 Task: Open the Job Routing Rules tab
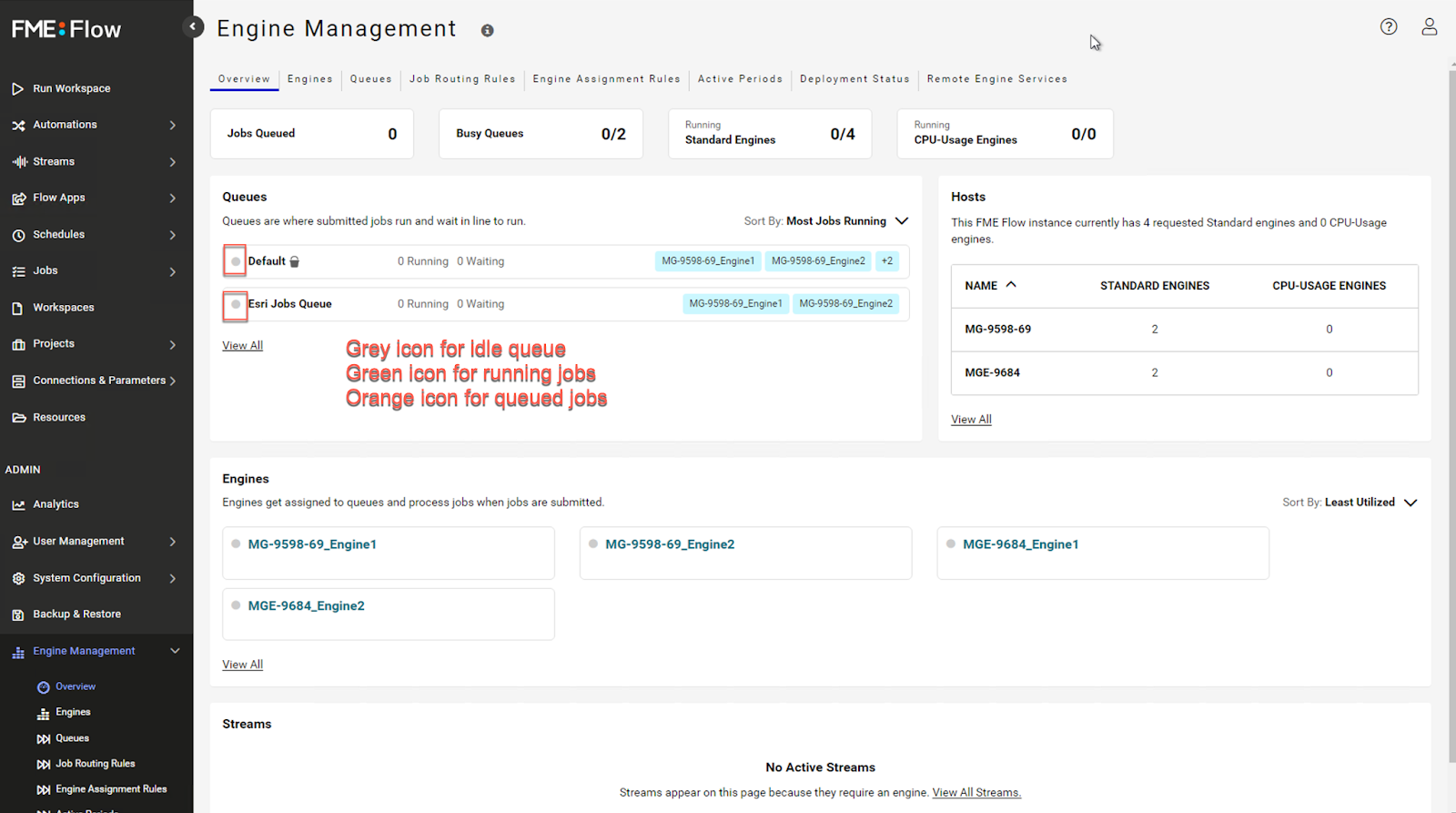point(462,79)
